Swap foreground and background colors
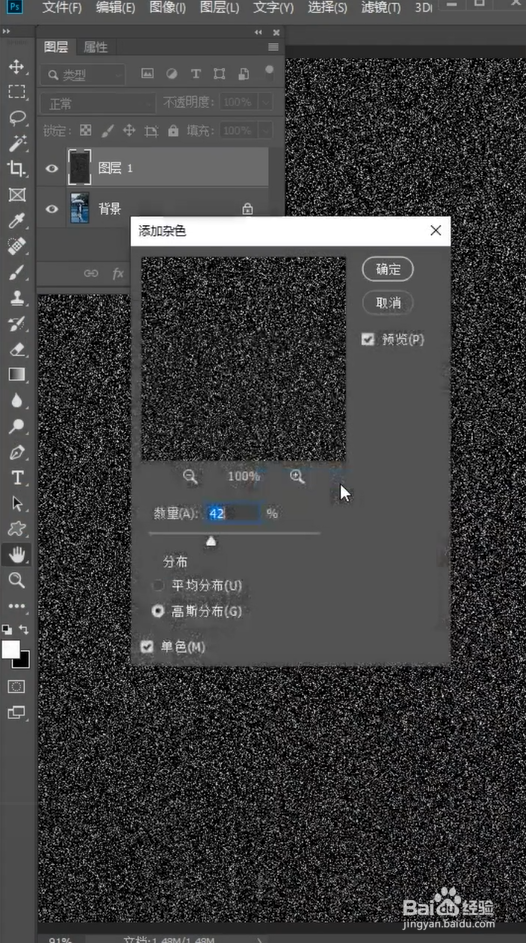 24,630
